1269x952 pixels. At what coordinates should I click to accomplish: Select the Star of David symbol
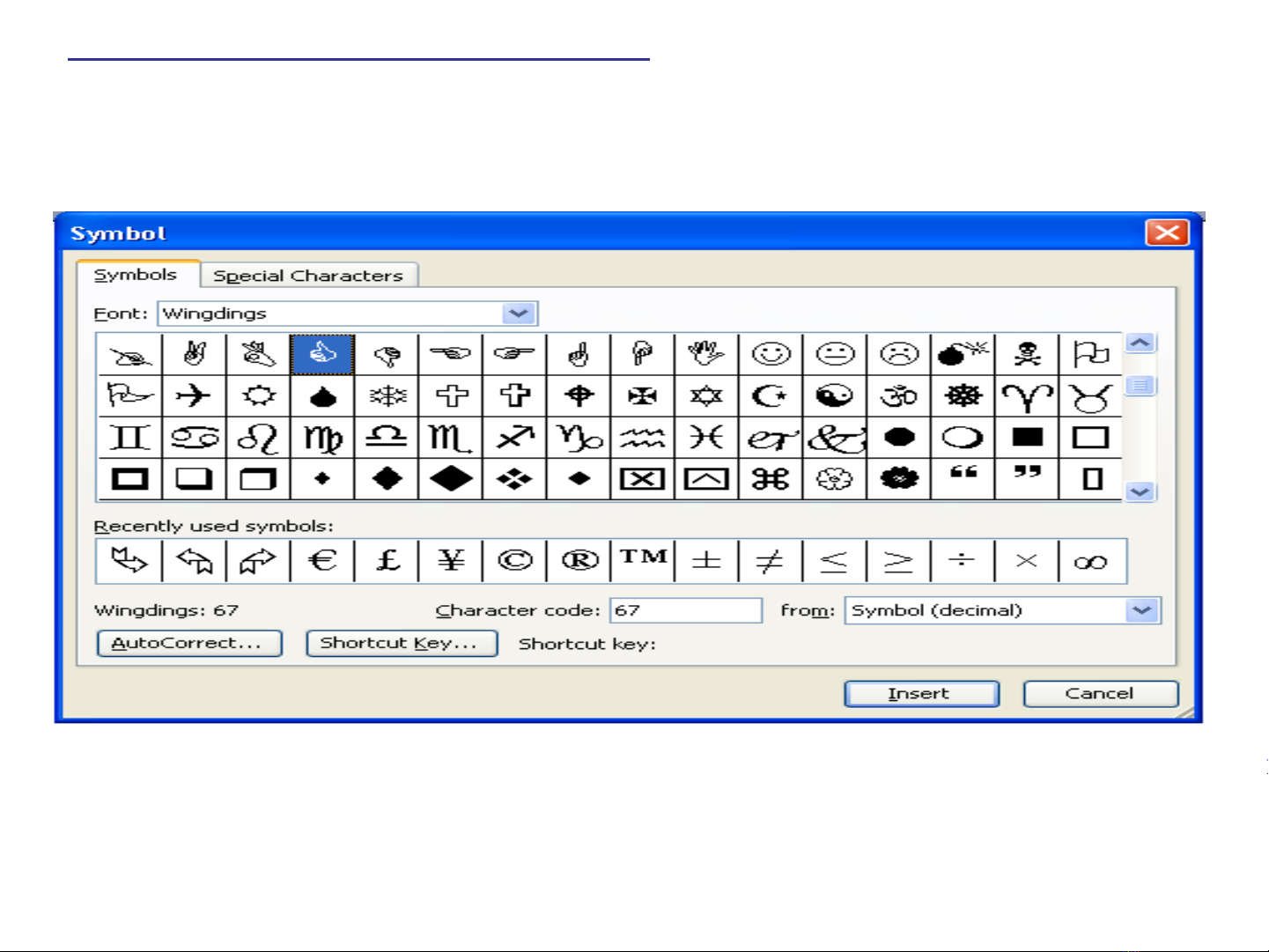(706, 395)
